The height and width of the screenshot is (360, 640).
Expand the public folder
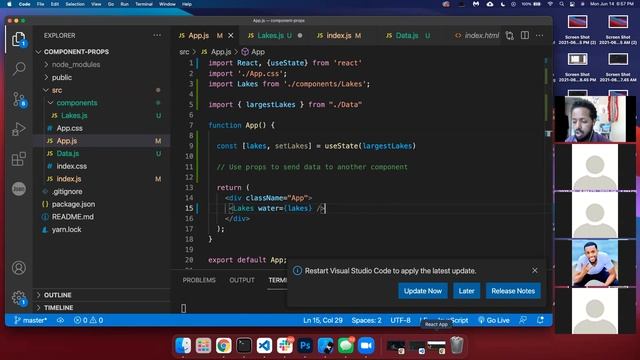pyautogui.click(x=102, y=77)
